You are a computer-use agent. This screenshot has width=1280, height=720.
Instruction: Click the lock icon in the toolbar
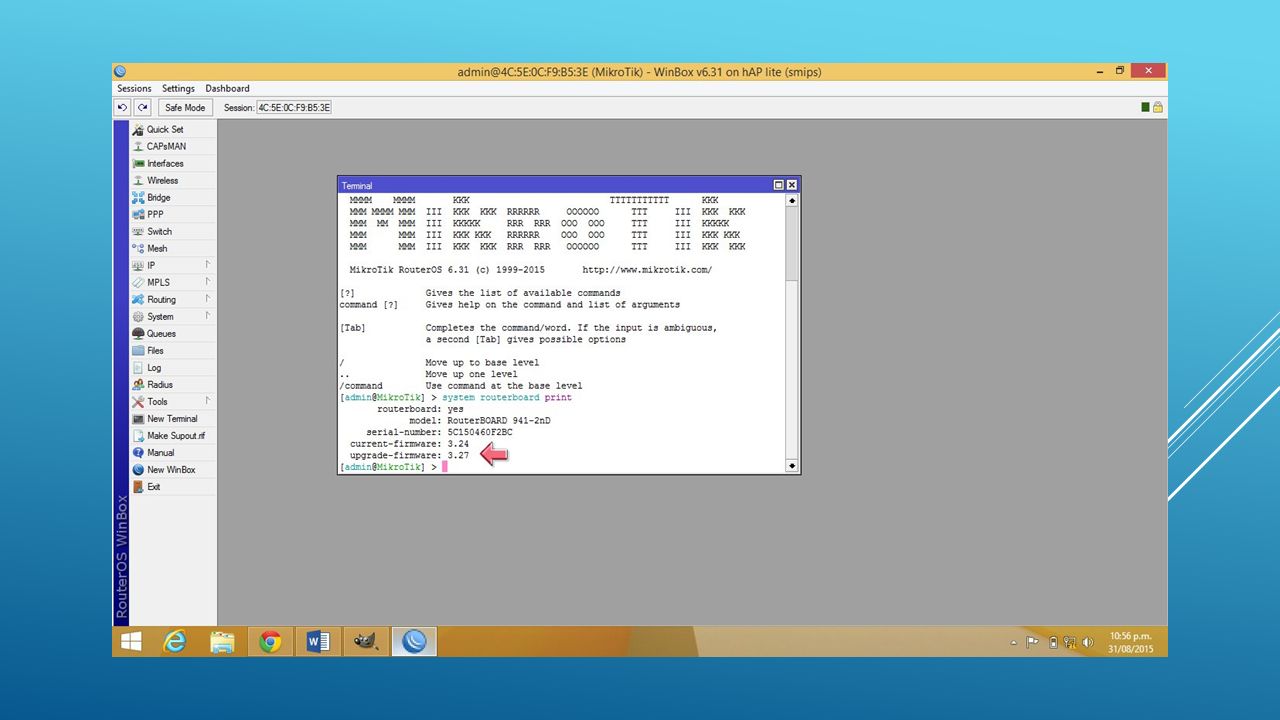(x=1157, y=107)
